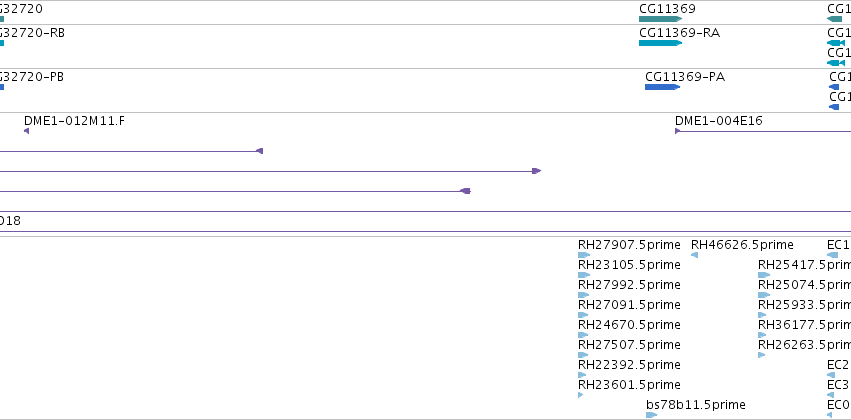This screenshot has width=851, height=420.
Task: Select the RH25417.5prime EST arrow
Action: tap(764, 275)
